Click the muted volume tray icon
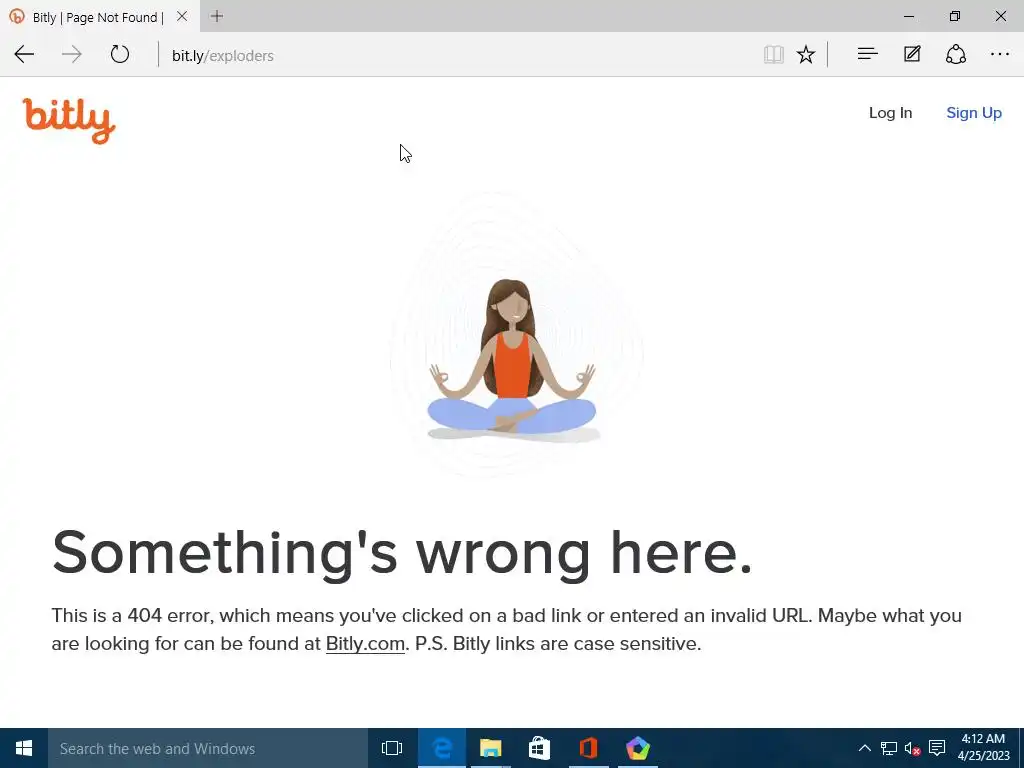This screenshot has width=1024, height=768. 912,748
